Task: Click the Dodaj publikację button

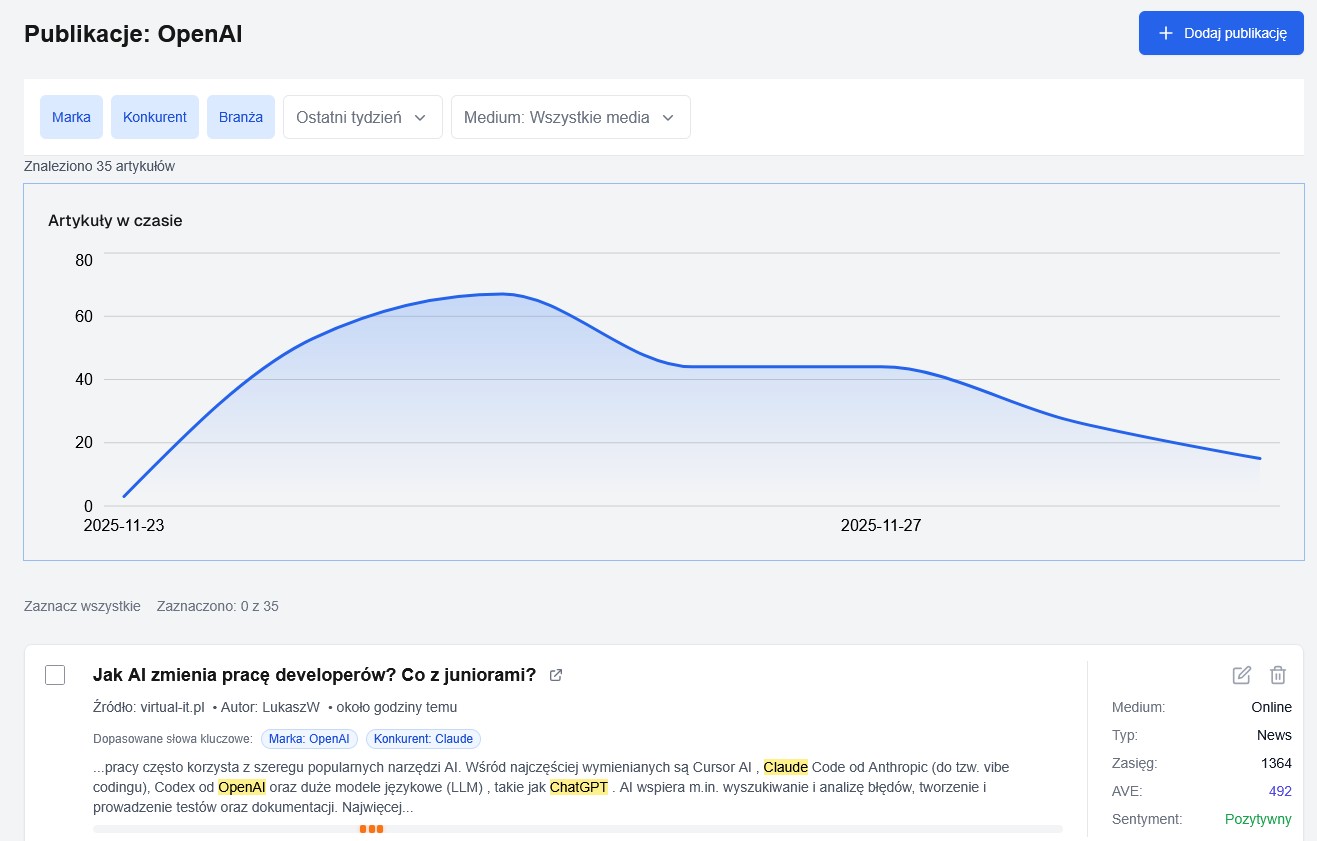Action: 1220,33
